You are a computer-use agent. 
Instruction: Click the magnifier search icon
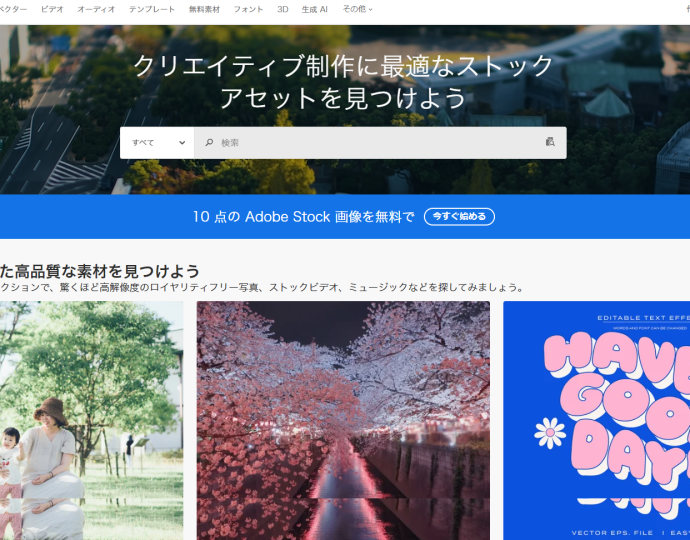pyautogui.click(x=209, y=143)
